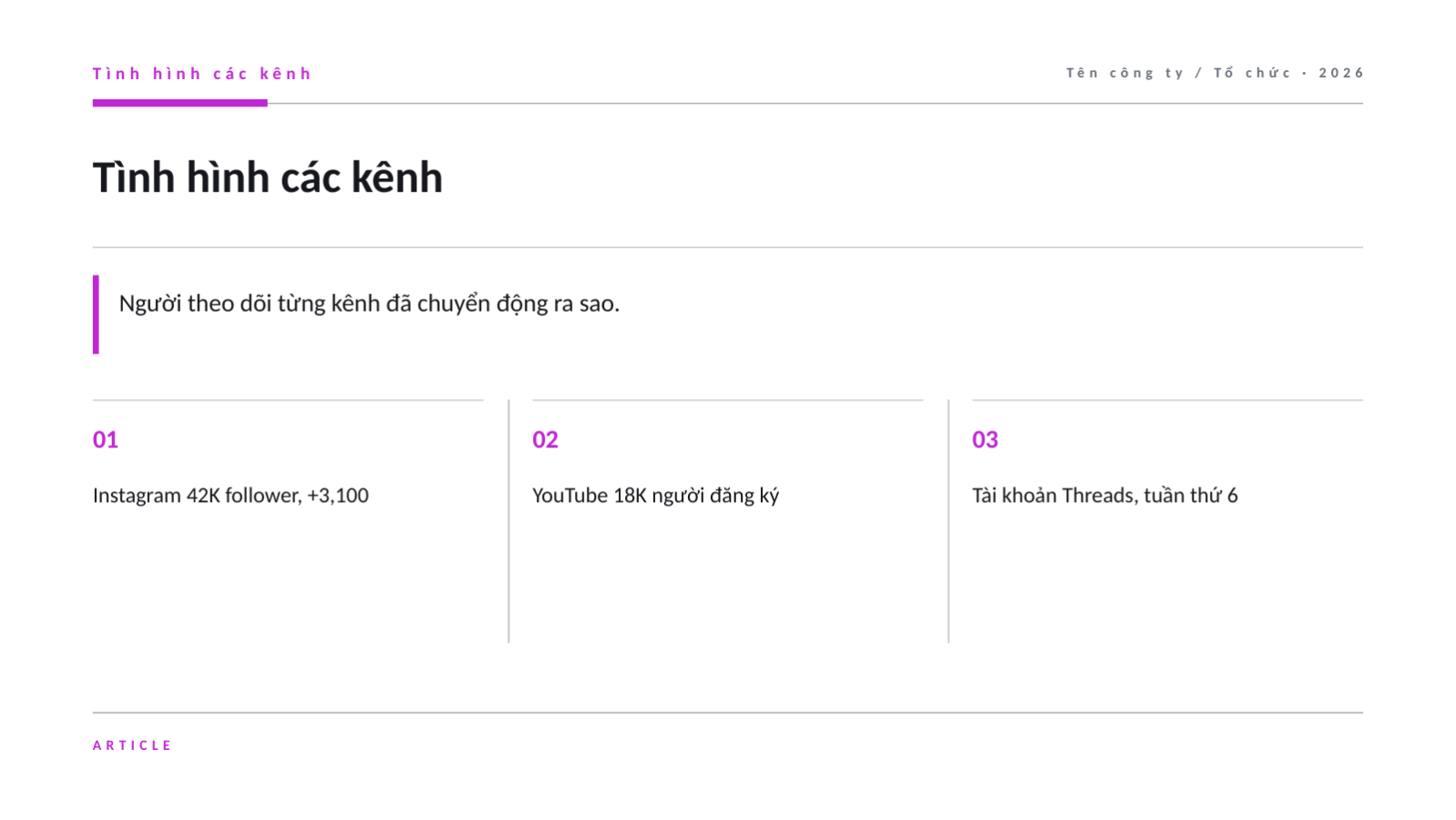Click the number '03'
The height and width of the screenshot is (820, 1456).
click(x=985, y=440)
